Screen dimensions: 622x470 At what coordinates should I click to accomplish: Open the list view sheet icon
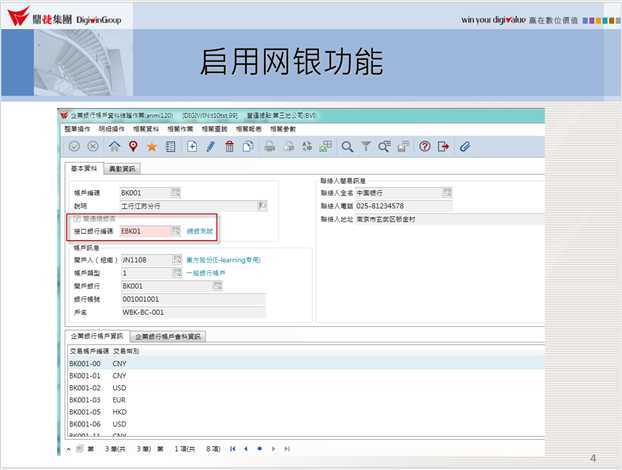171,147
